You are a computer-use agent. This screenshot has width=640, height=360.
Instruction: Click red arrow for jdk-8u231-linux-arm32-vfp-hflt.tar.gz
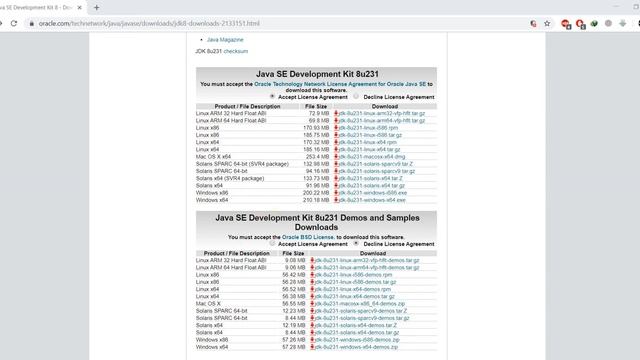(336, 113)
